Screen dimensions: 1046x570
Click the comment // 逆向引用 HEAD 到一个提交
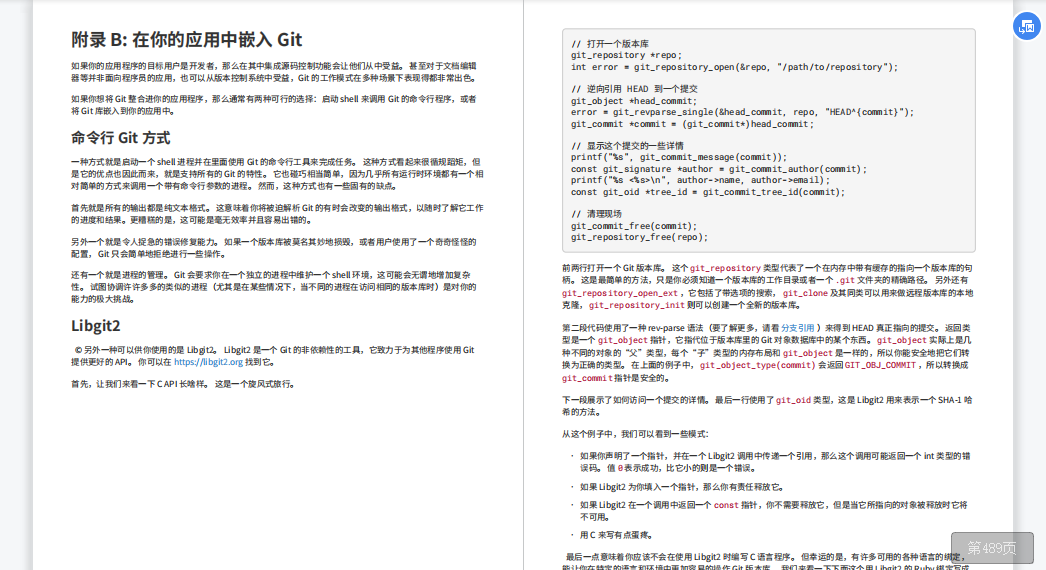pos(634,89)
